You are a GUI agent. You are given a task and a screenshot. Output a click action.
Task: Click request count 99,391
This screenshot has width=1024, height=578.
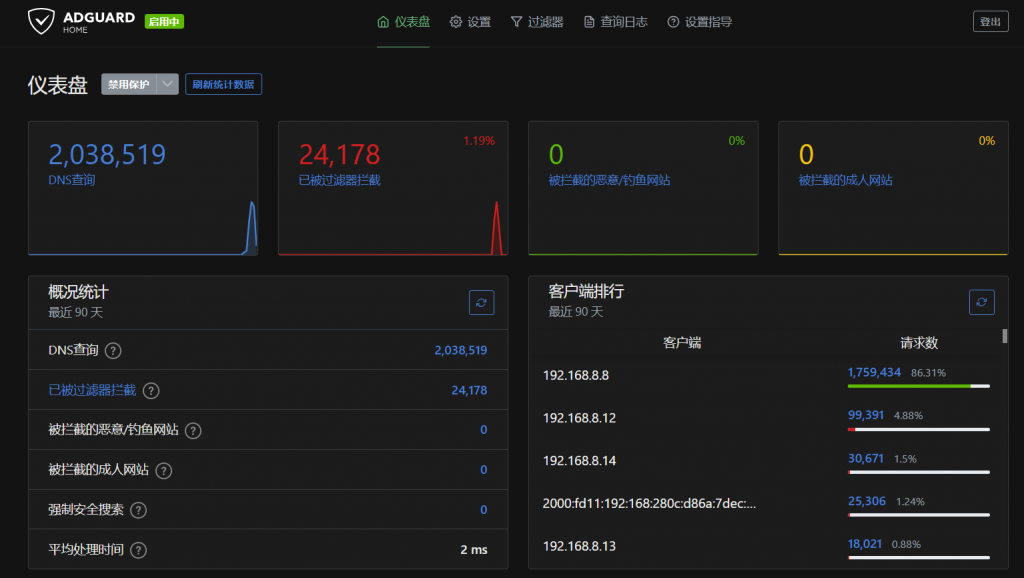tap(865, 415)
